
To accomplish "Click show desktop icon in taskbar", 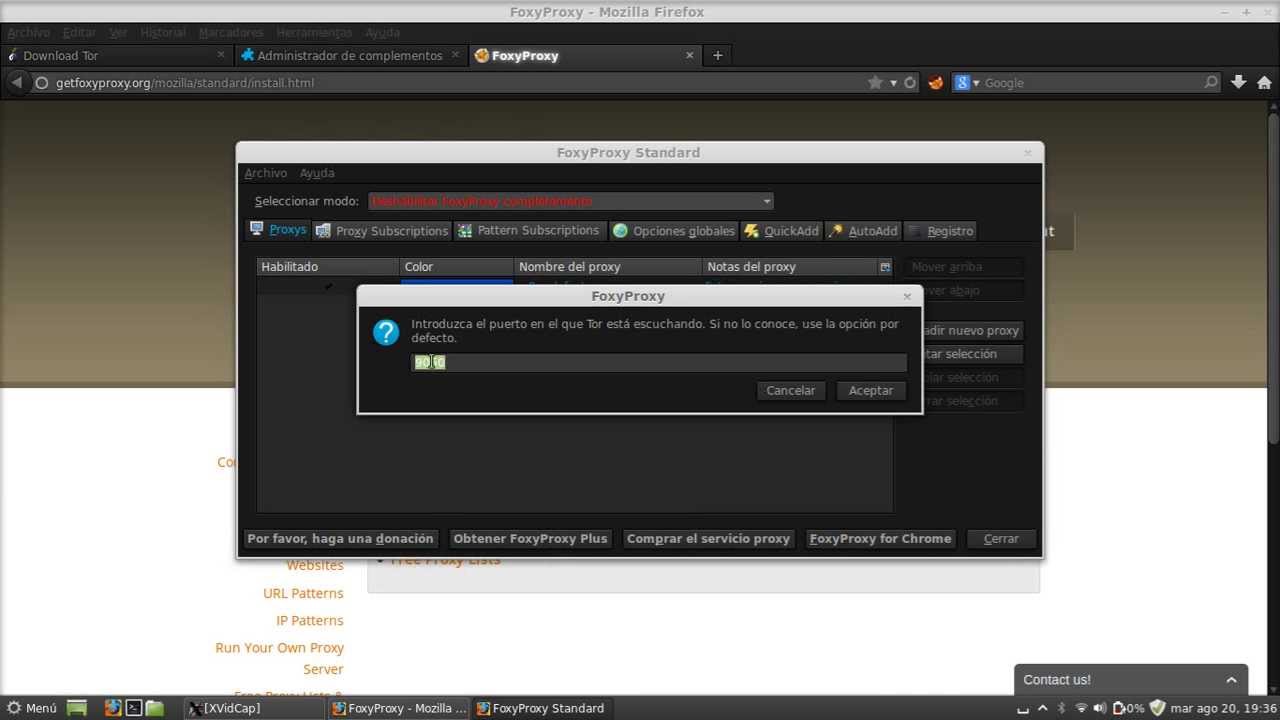I will (x=77, y=708).
